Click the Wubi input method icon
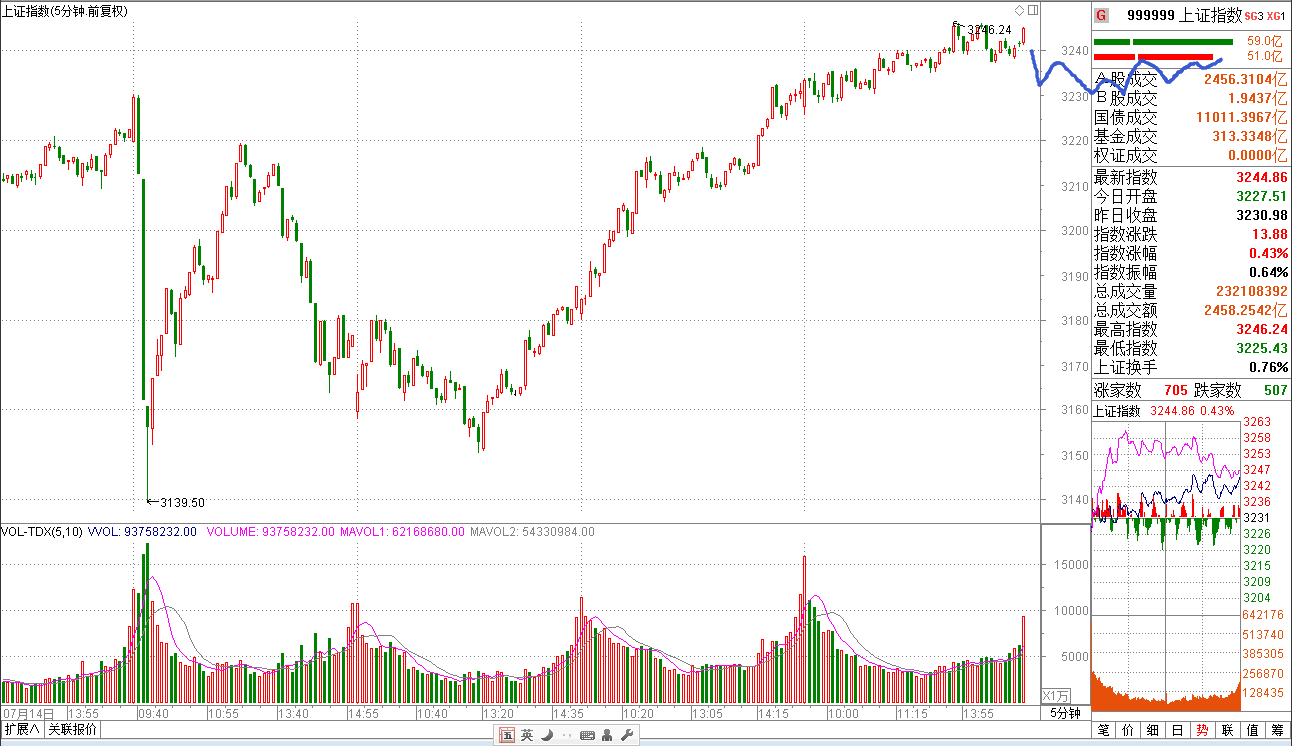 (508, 735)
